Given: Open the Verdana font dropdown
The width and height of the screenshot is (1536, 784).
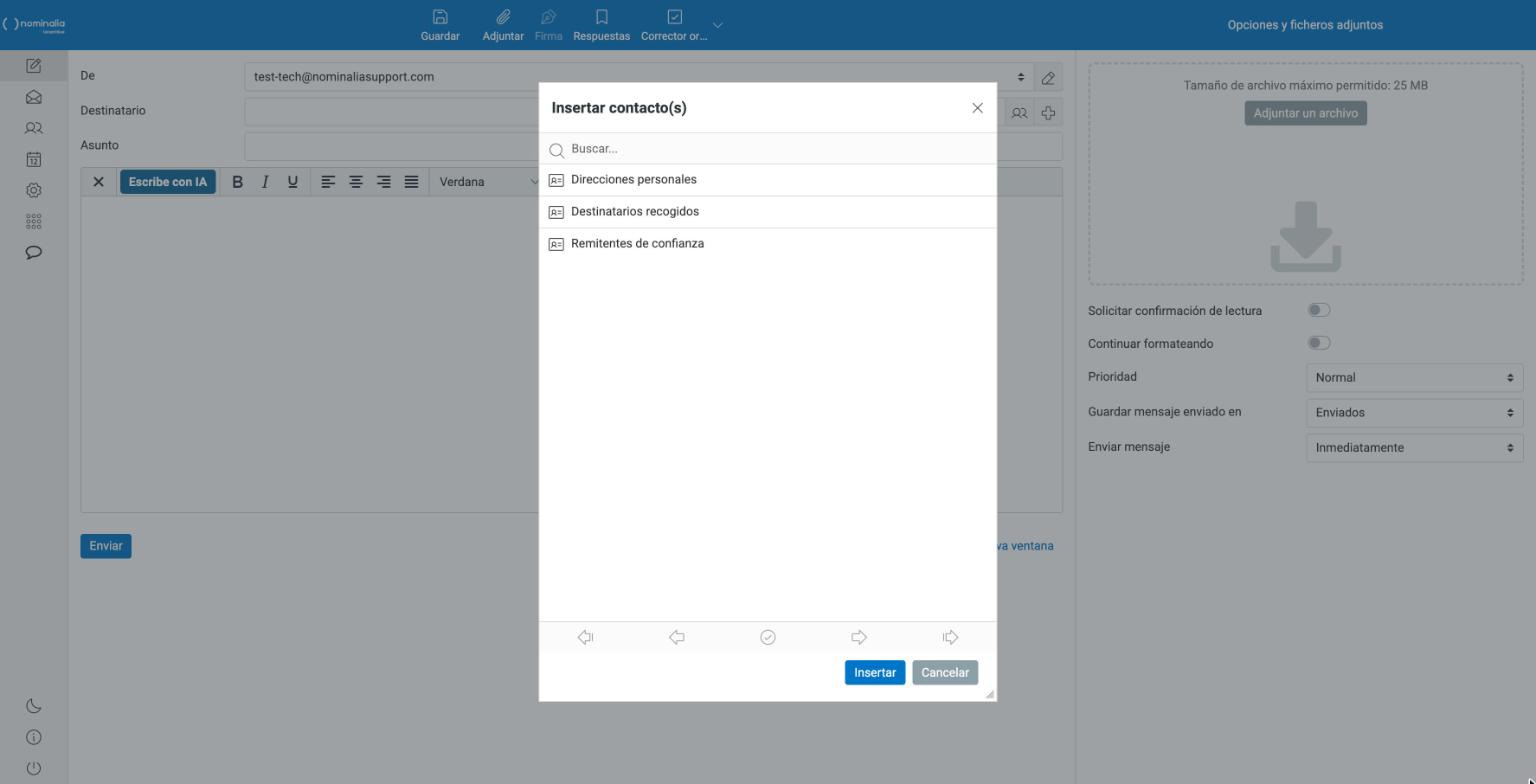Looking at the screenshot, I should (488, 182).
